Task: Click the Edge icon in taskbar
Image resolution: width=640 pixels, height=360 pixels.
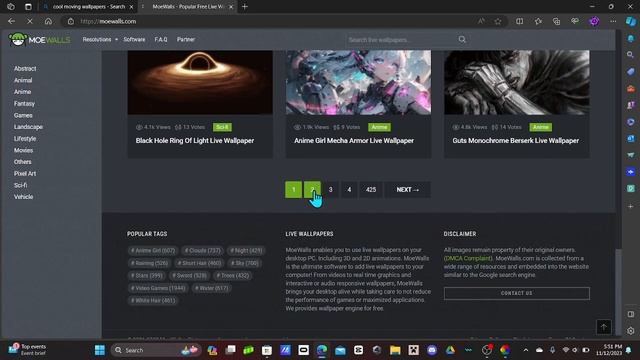Action: pyautogui.click(x=322, y=350)
